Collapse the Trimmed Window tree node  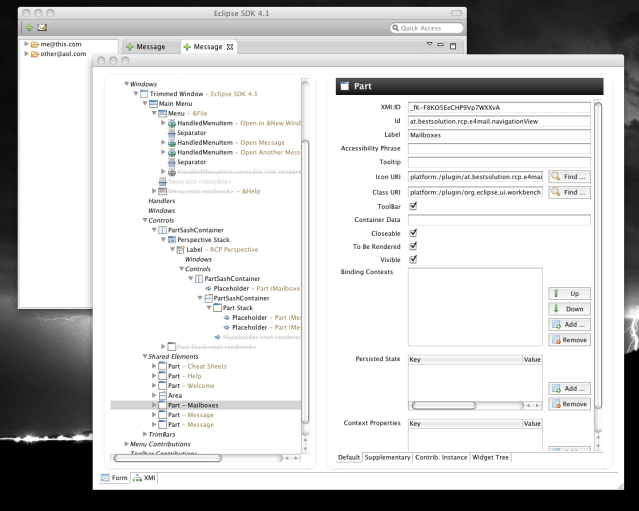[135, 93]
